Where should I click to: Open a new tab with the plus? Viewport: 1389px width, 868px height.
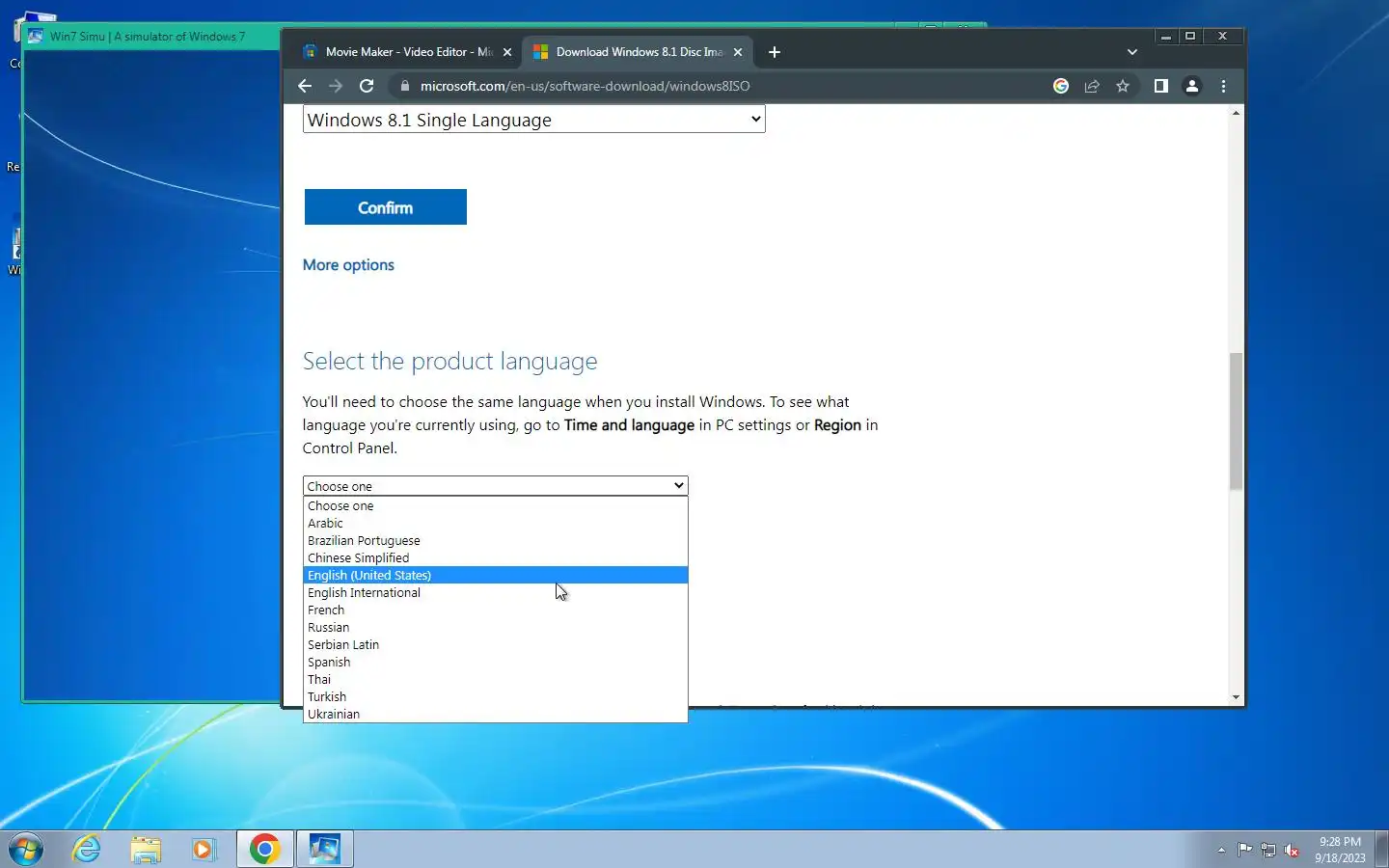pyautogui.click(x=775, y=52)
